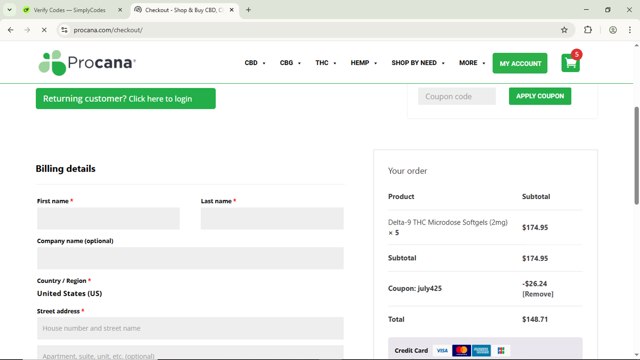640x360 pixels.
Task: Click the Apartment, suite, unit field
Action: pos(190,352)
